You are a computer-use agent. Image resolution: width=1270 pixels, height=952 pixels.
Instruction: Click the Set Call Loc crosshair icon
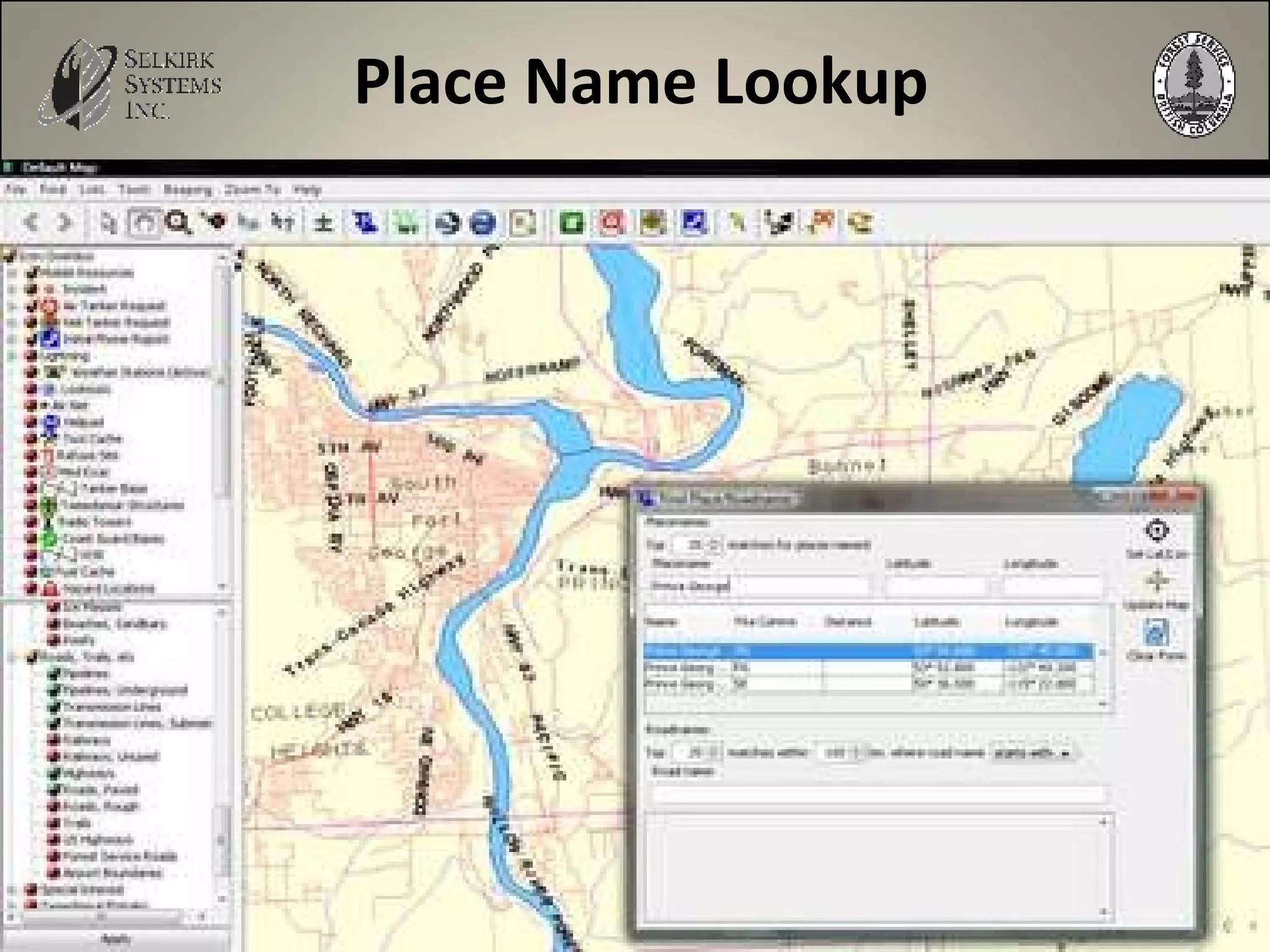click(x=1157, y=531)
